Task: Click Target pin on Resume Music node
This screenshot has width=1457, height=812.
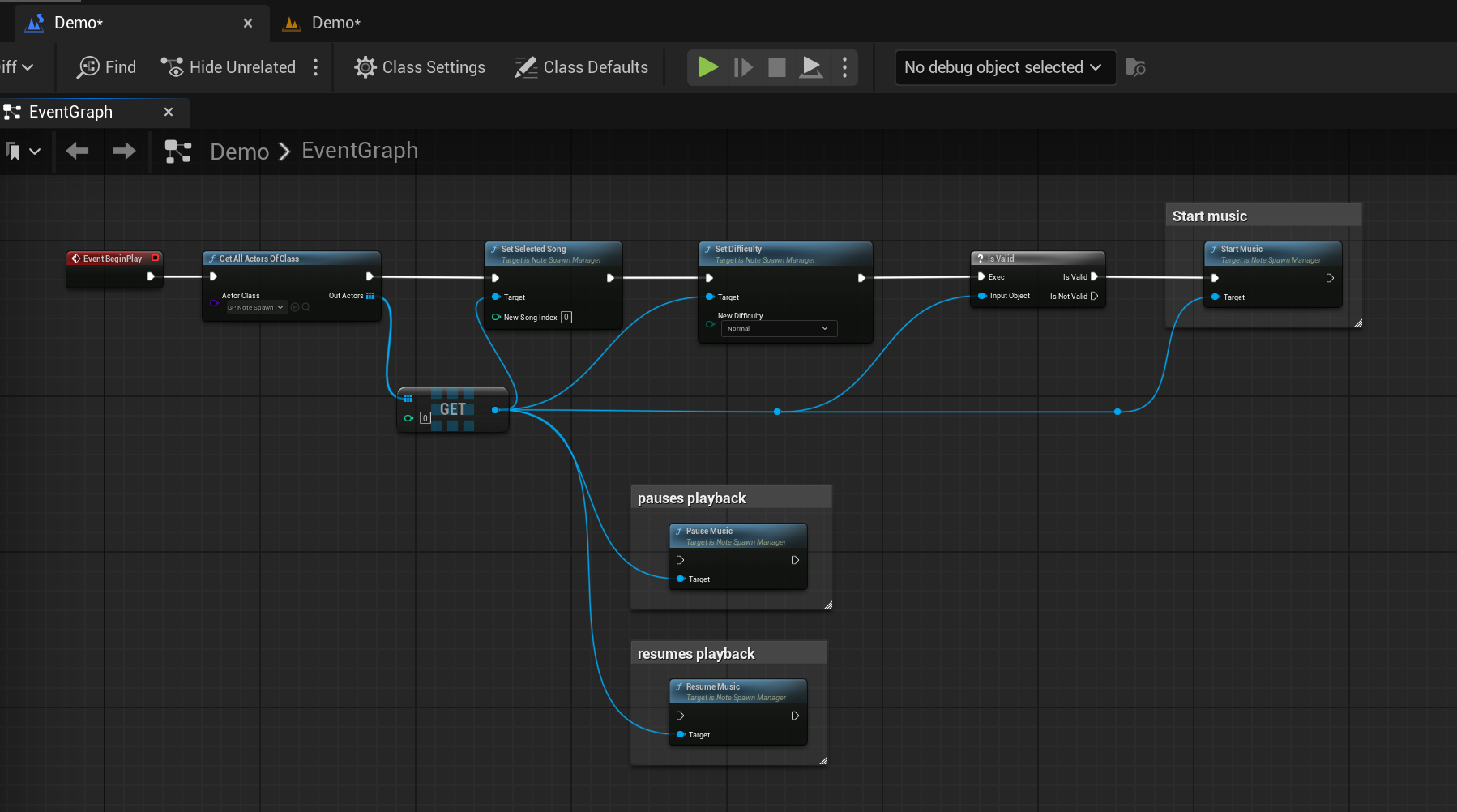Action: coord(681,734)
